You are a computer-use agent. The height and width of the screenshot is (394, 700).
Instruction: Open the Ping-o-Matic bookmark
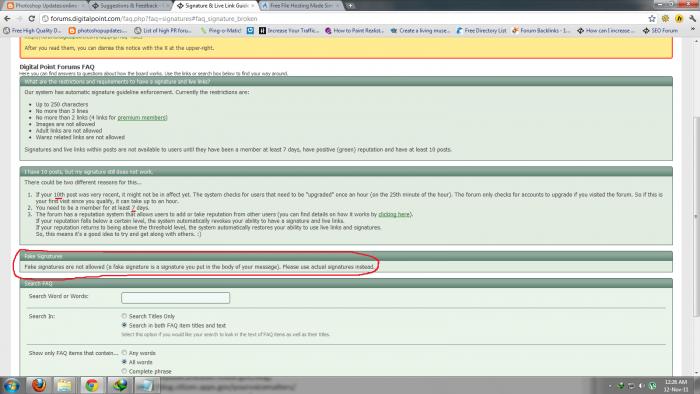click(221, 31)
